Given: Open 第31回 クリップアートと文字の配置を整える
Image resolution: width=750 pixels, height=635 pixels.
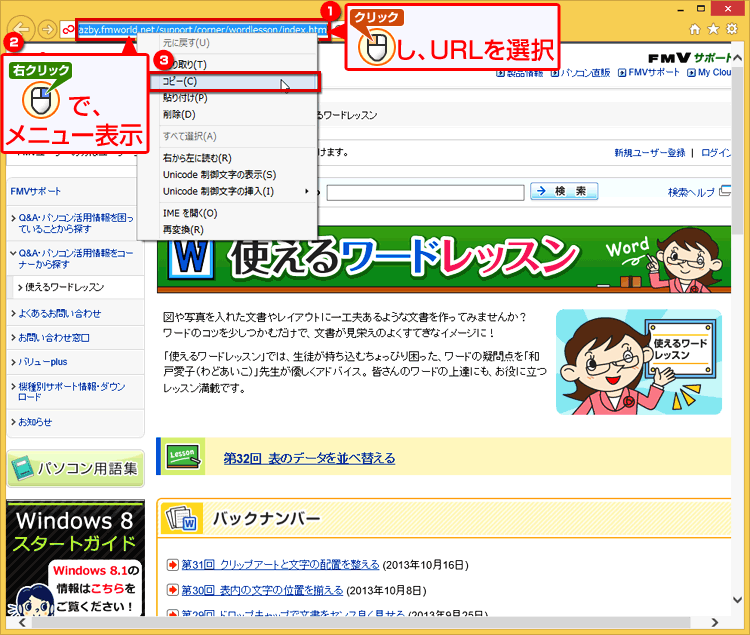Looking at the screenshot, I should pyautogui.click(x=280, y=565).
